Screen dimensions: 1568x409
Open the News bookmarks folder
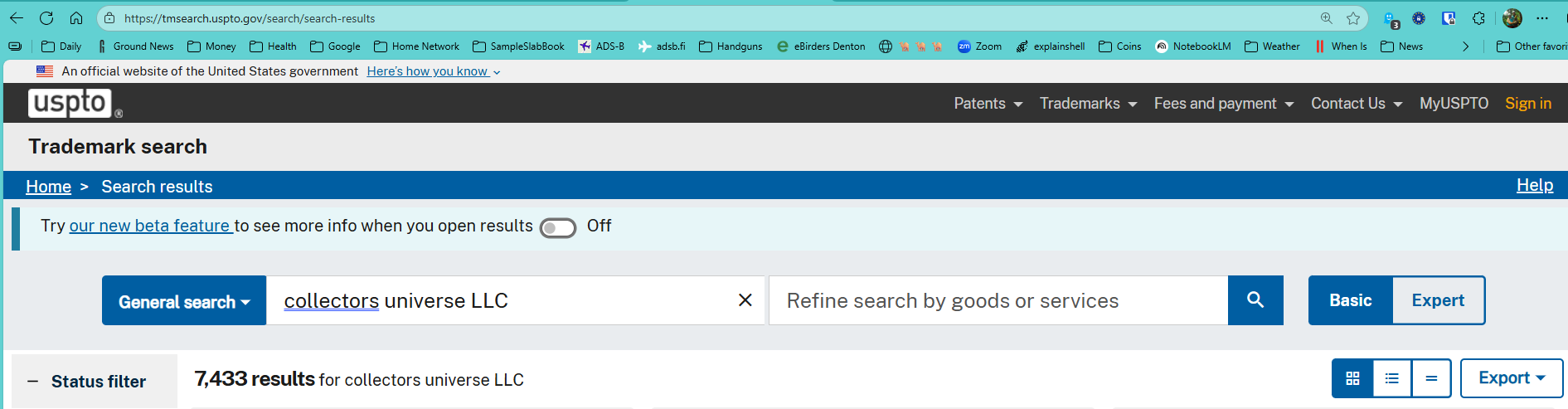coord(1401,46)
